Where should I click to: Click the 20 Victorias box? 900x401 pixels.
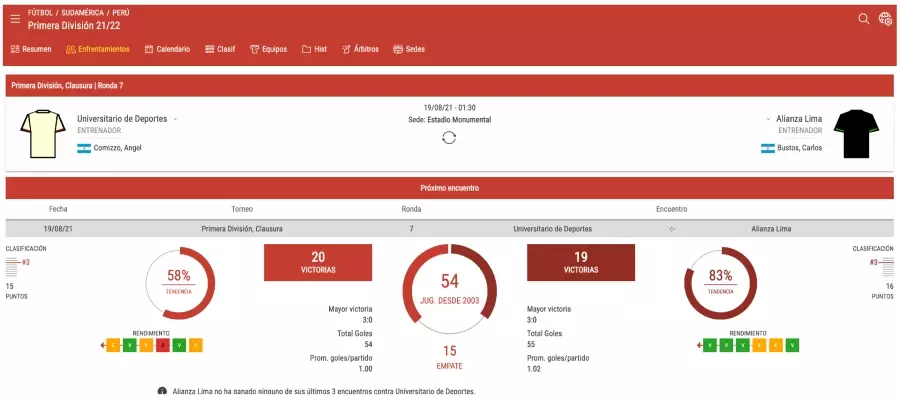[318, 263]
